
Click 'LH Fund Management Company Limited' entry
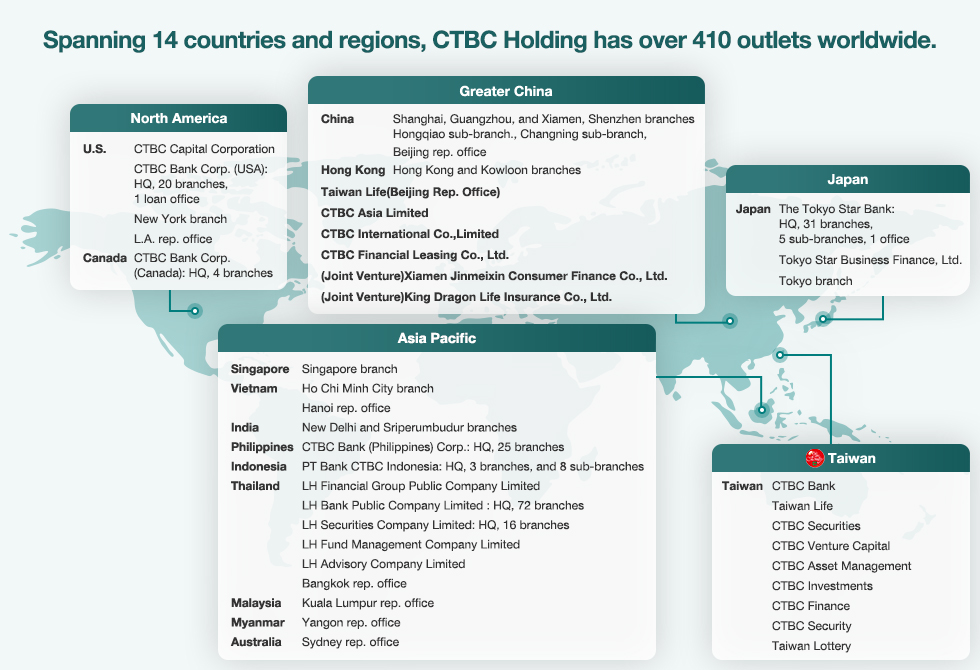point(411,544)
